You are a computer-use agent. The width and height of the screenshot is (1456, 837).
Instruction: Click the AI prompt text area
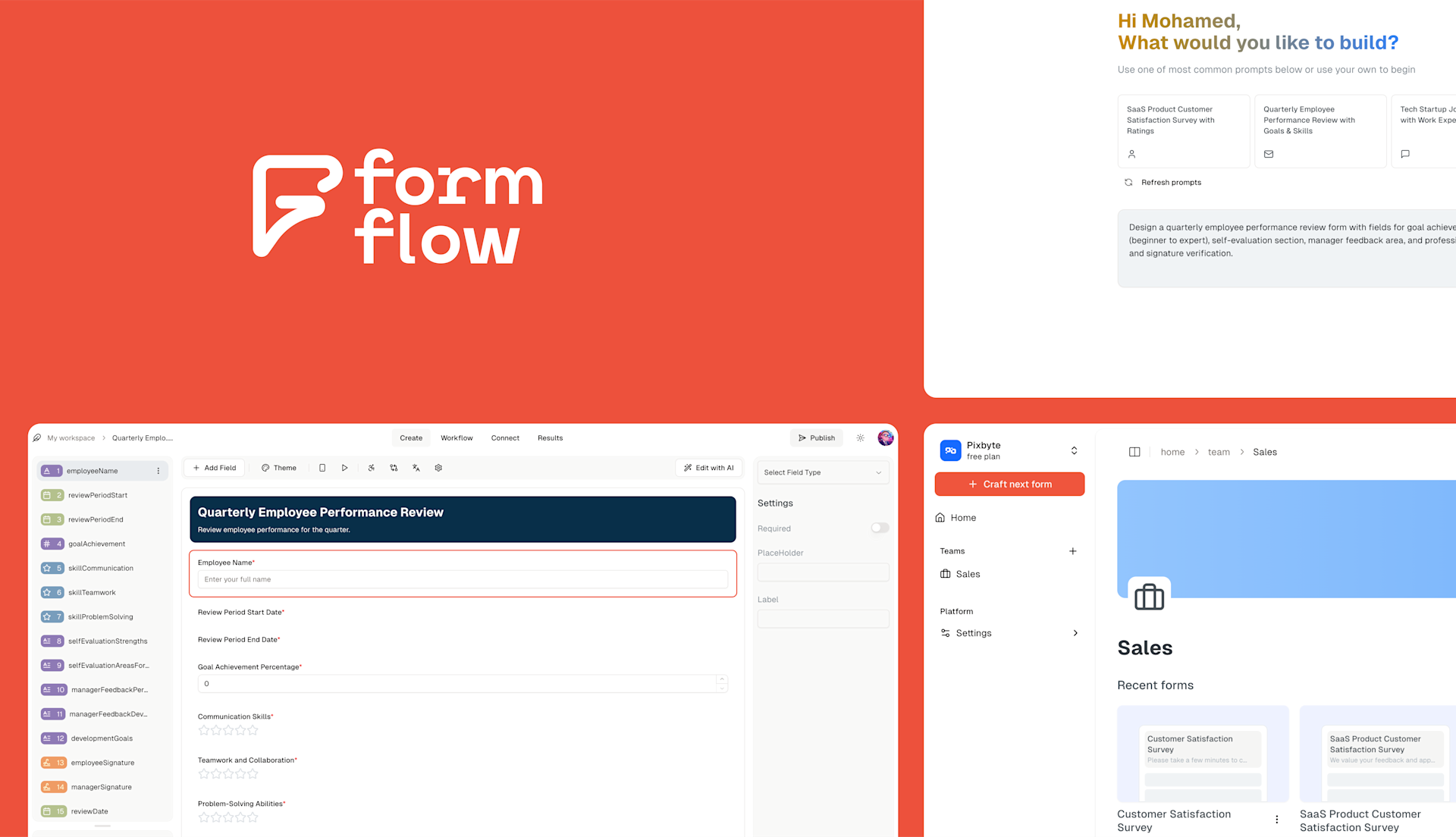pos(1287,249)
